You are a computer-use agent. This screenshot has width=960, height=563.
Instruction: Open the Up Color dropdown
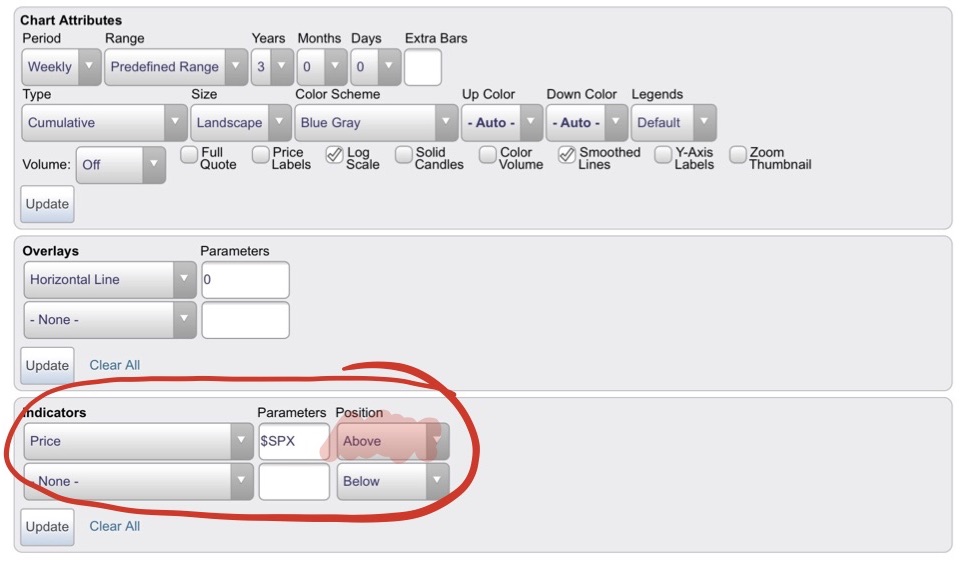point(502,123)
